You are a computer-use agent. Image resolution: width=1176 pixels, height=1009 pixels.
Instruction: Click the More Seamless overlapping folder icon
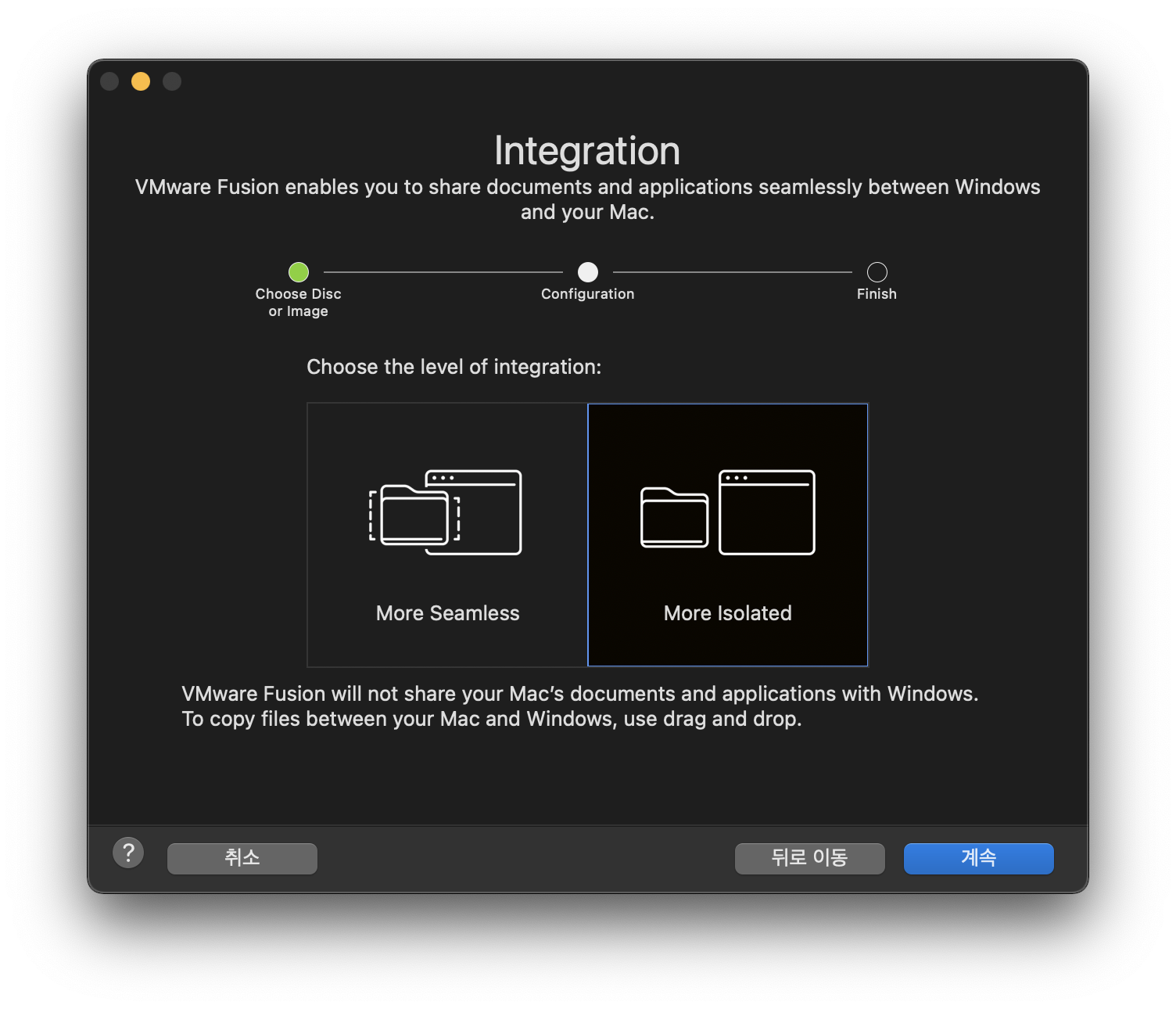(446, 512)
